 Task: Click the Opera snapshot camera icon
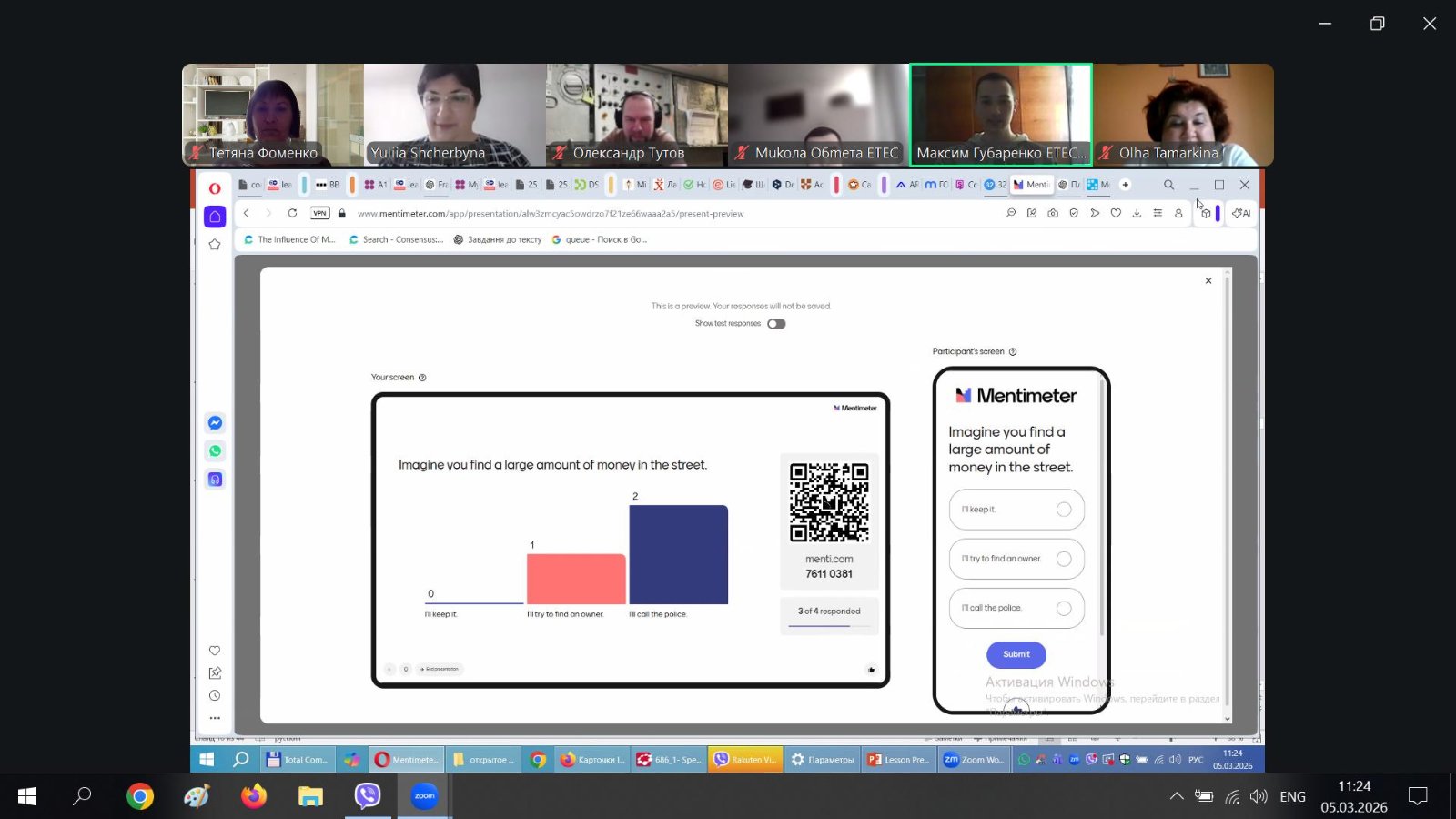coord(1053,213)
